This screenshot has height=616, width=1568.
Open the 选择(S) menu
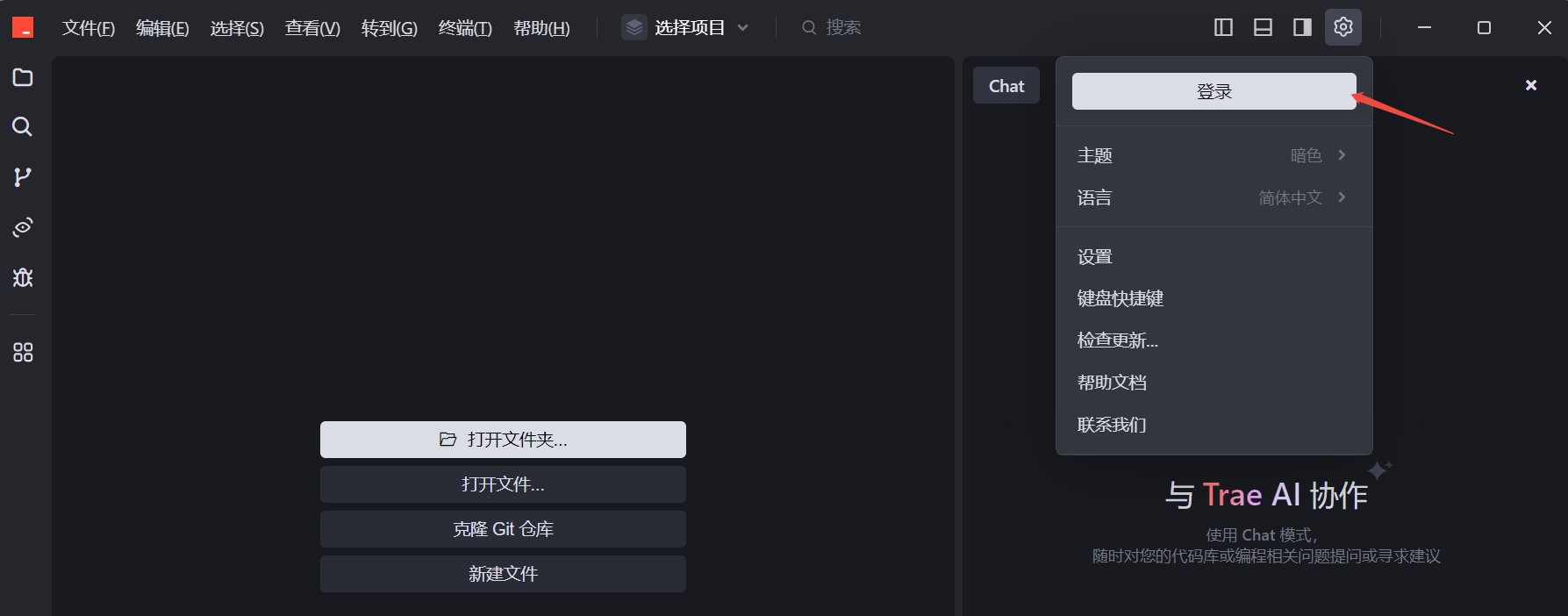237,28
